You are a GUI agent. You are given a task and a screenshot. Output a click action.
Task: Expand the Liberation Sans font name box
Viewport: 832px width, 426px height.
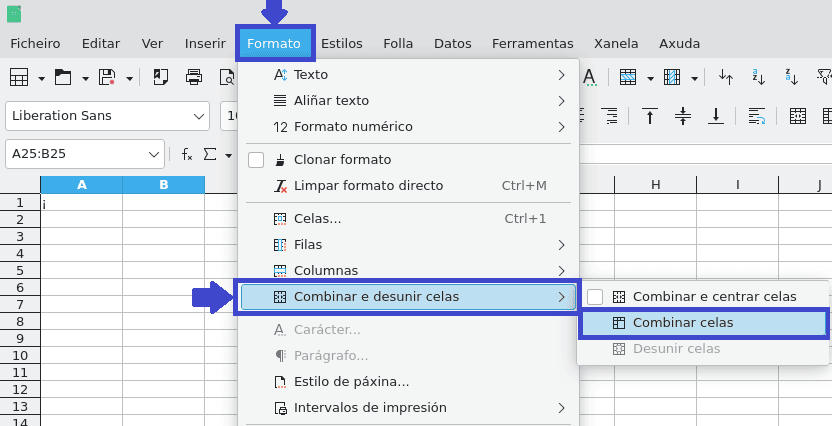point(199,116)
